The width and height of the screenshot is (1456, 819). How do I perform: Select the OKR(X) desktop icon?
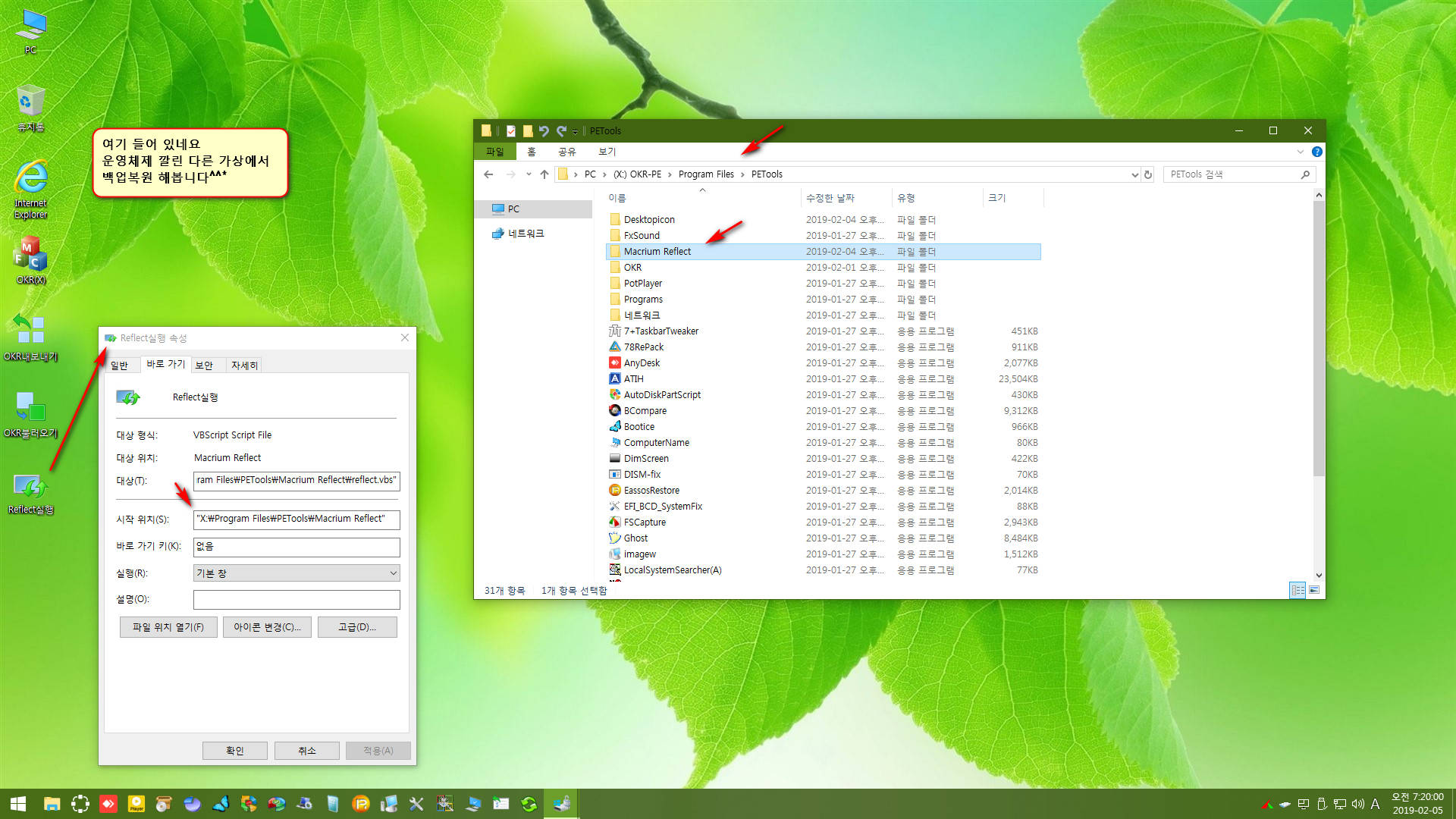tap(30, 262)
